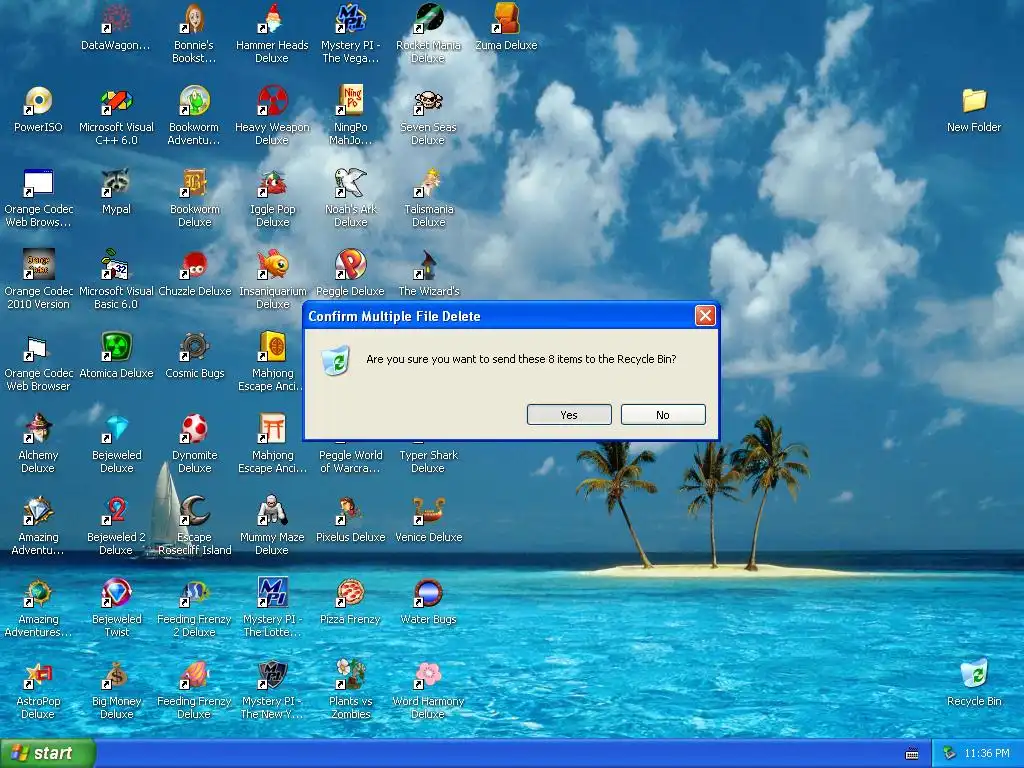The height and width of the screenshot is (768, 1024).
Task: Select Microsoft Visual Basic 6.0 icon
Action: pyautogui.click(x=116, y=280)
